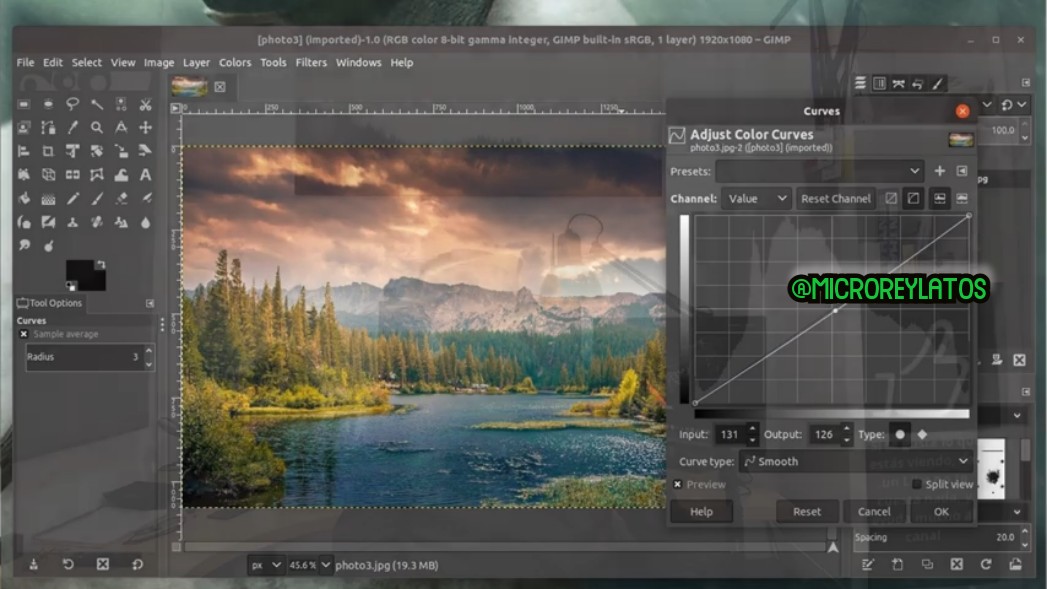The image size is (1047, 589).
Task: Select the Unified Transform tool
Action: (x=72, y=151)
